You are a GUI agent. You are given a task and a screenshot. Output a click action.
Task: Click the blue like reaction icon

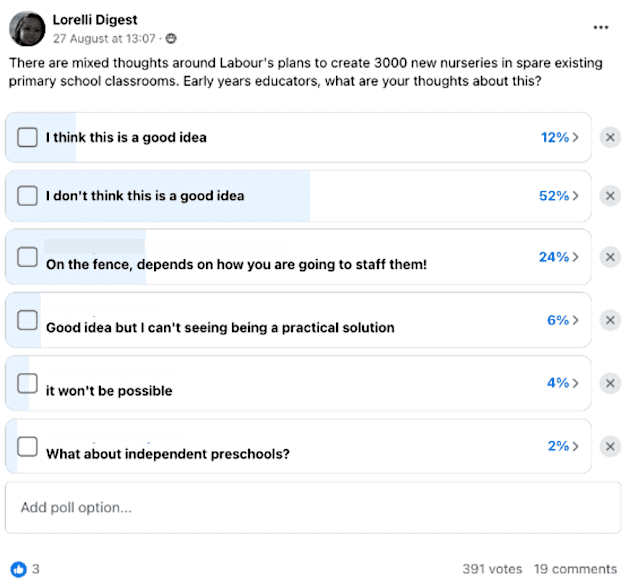pos(18,568)
